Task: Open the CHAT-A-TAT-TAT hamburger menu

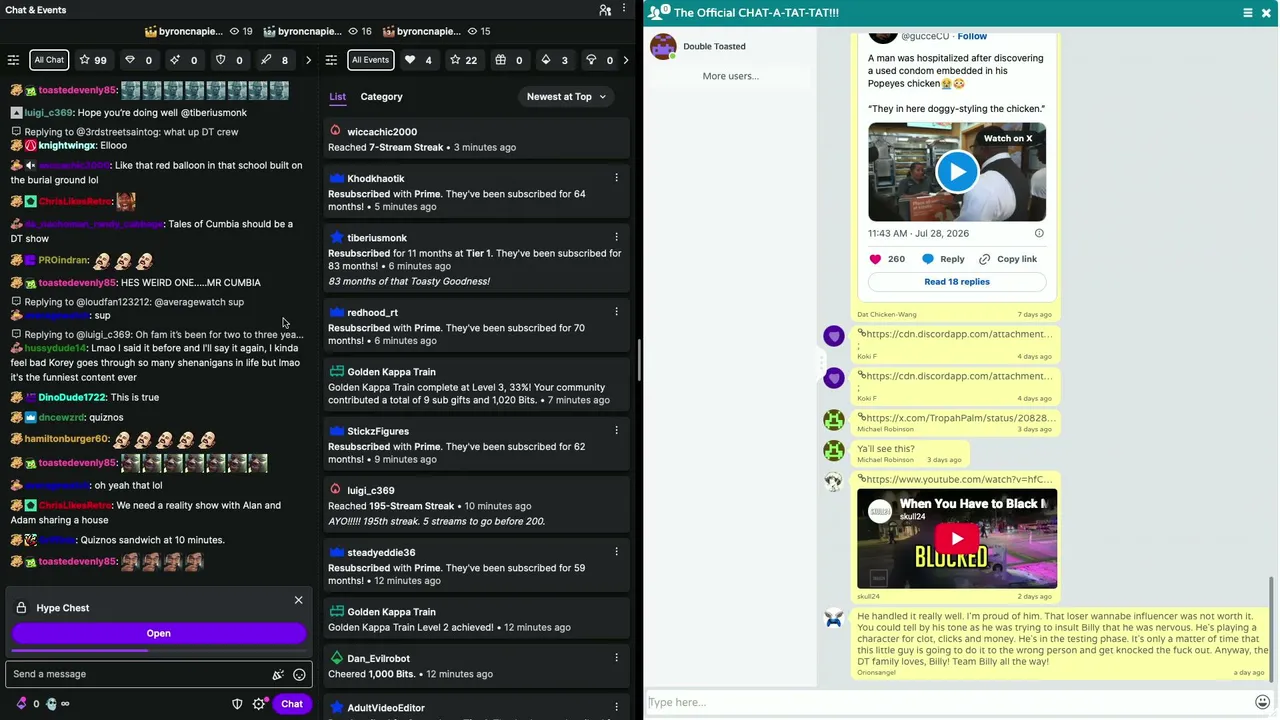Action: point(1248,12)
